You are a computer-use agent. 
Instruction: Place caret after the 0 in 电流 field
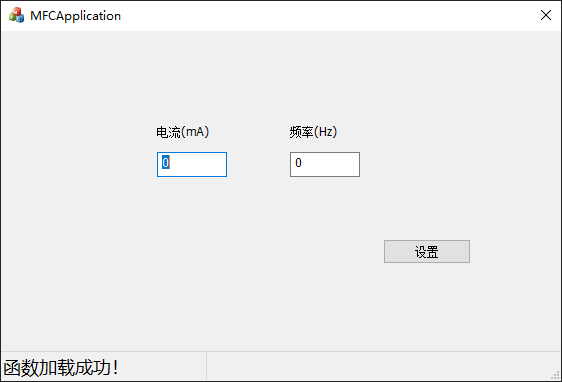point(171,163)
